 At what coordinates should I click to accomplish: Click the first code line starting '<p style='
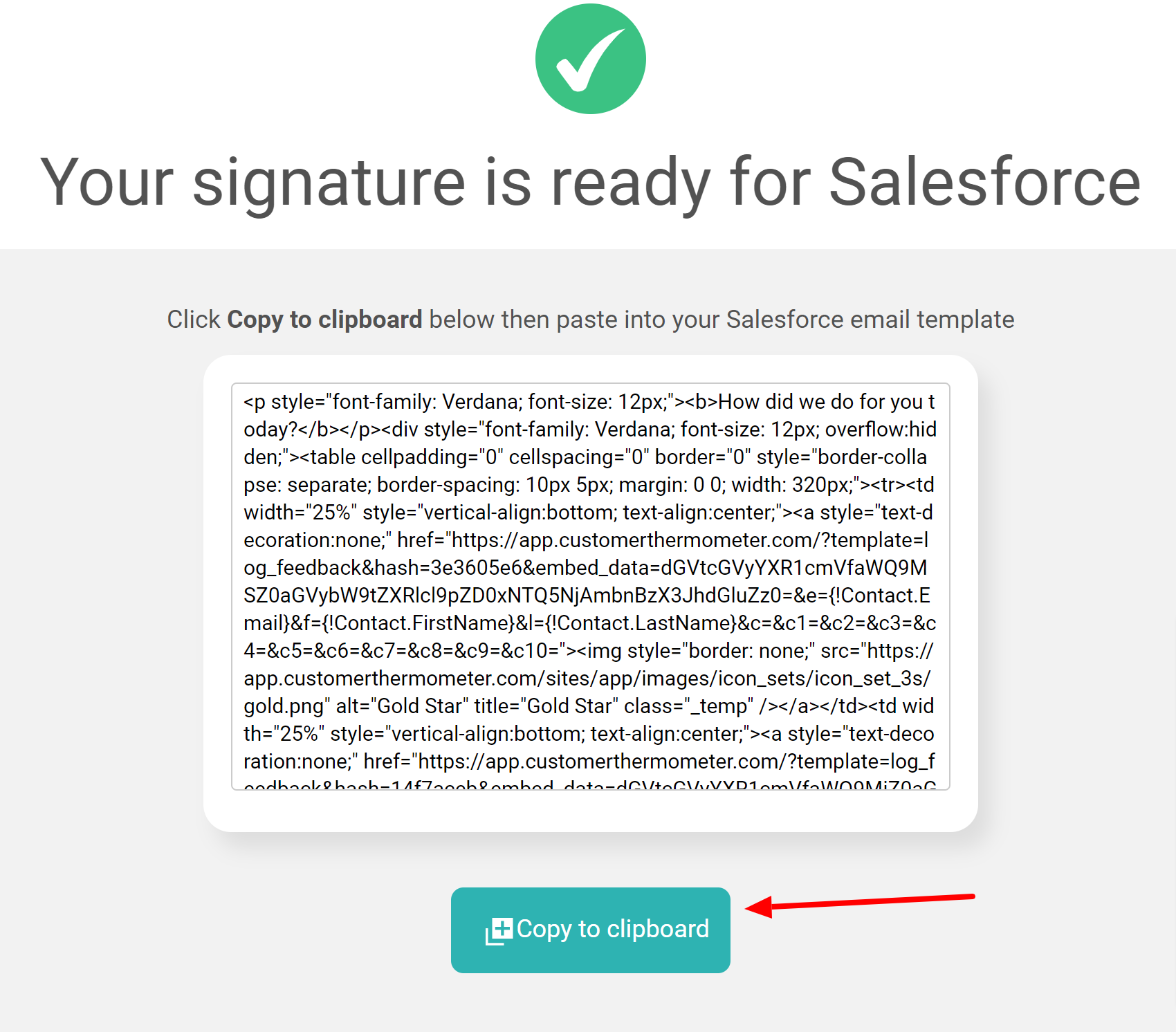pyautogui.click(x=589, y=402)
